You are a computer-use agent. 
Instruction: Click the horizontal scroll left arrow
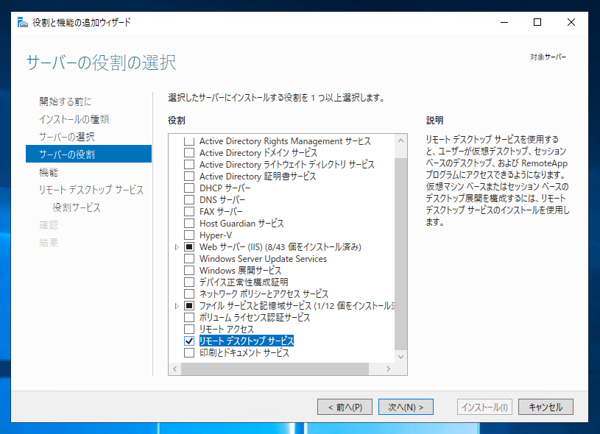[175, 369]
